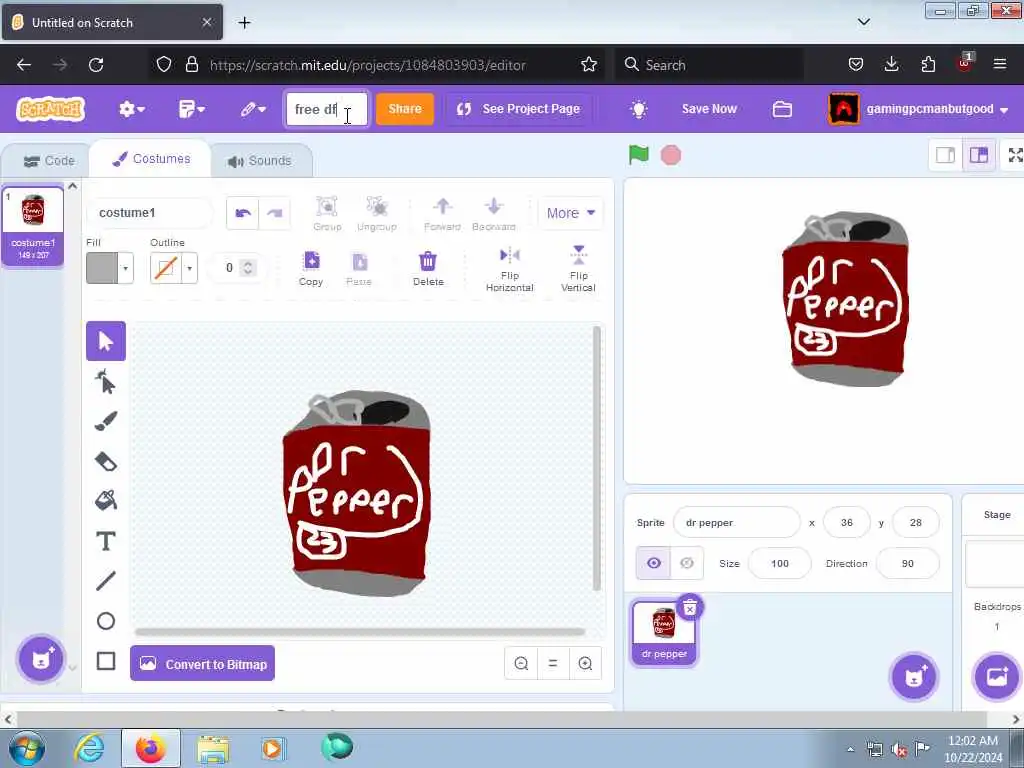Select the Fill bucket tool
The width and height of the screenshot is (1024, 768).
pos(106,501)
